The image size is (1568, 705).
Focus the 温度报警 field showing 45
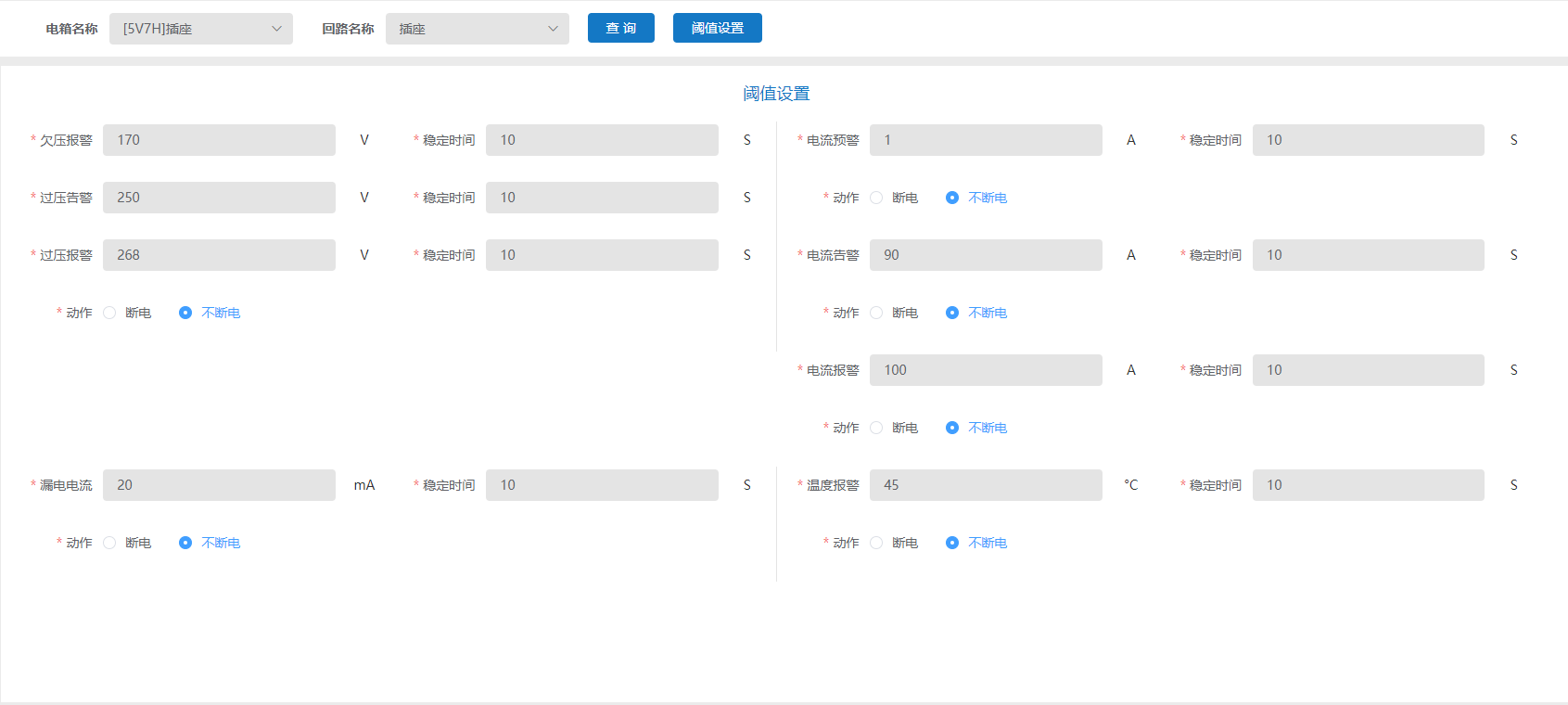coord(986,485)
